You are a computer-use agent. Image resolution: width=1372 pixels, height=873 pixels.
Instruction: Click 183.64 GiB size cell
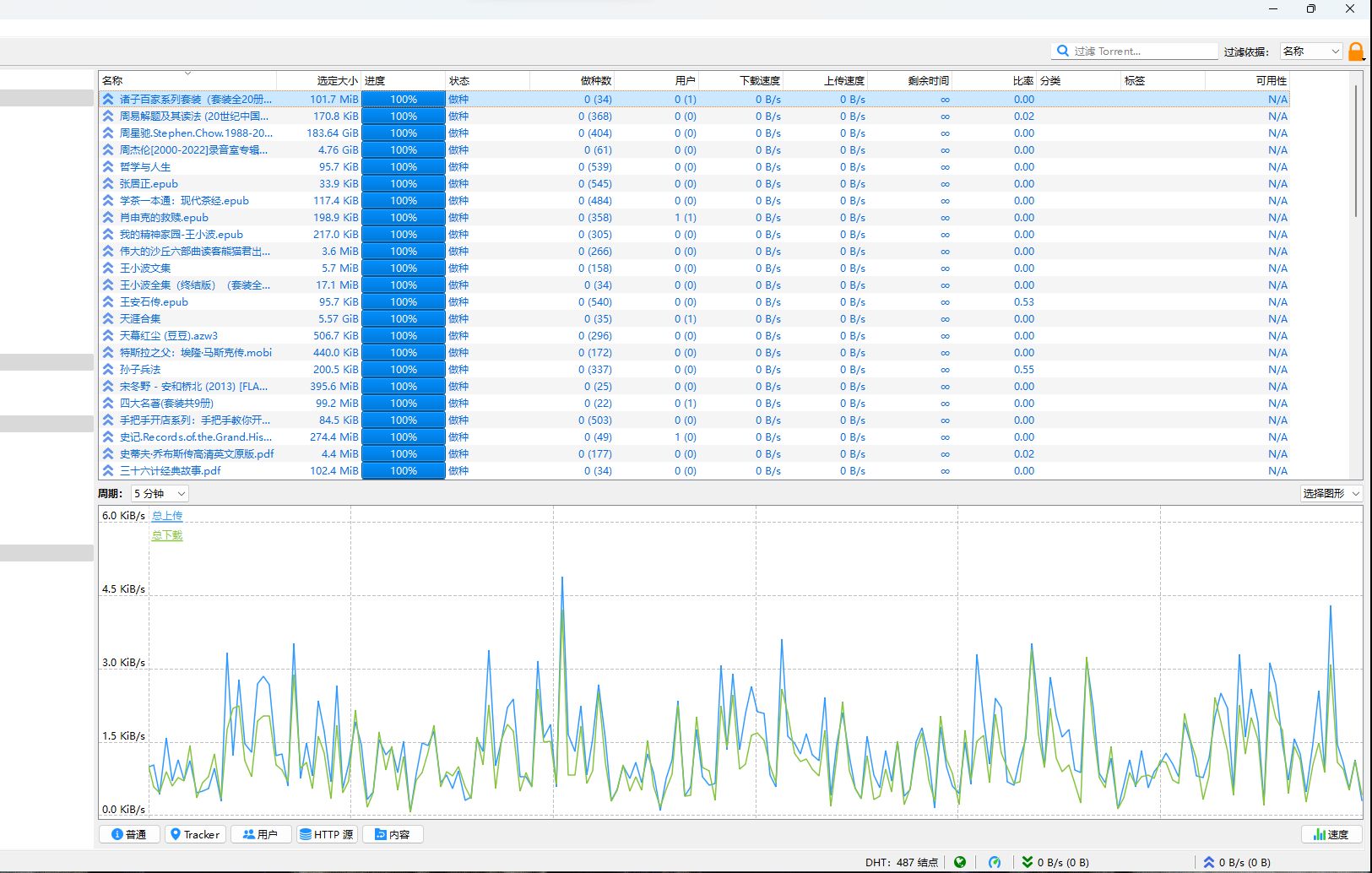(x=333, y=133)
